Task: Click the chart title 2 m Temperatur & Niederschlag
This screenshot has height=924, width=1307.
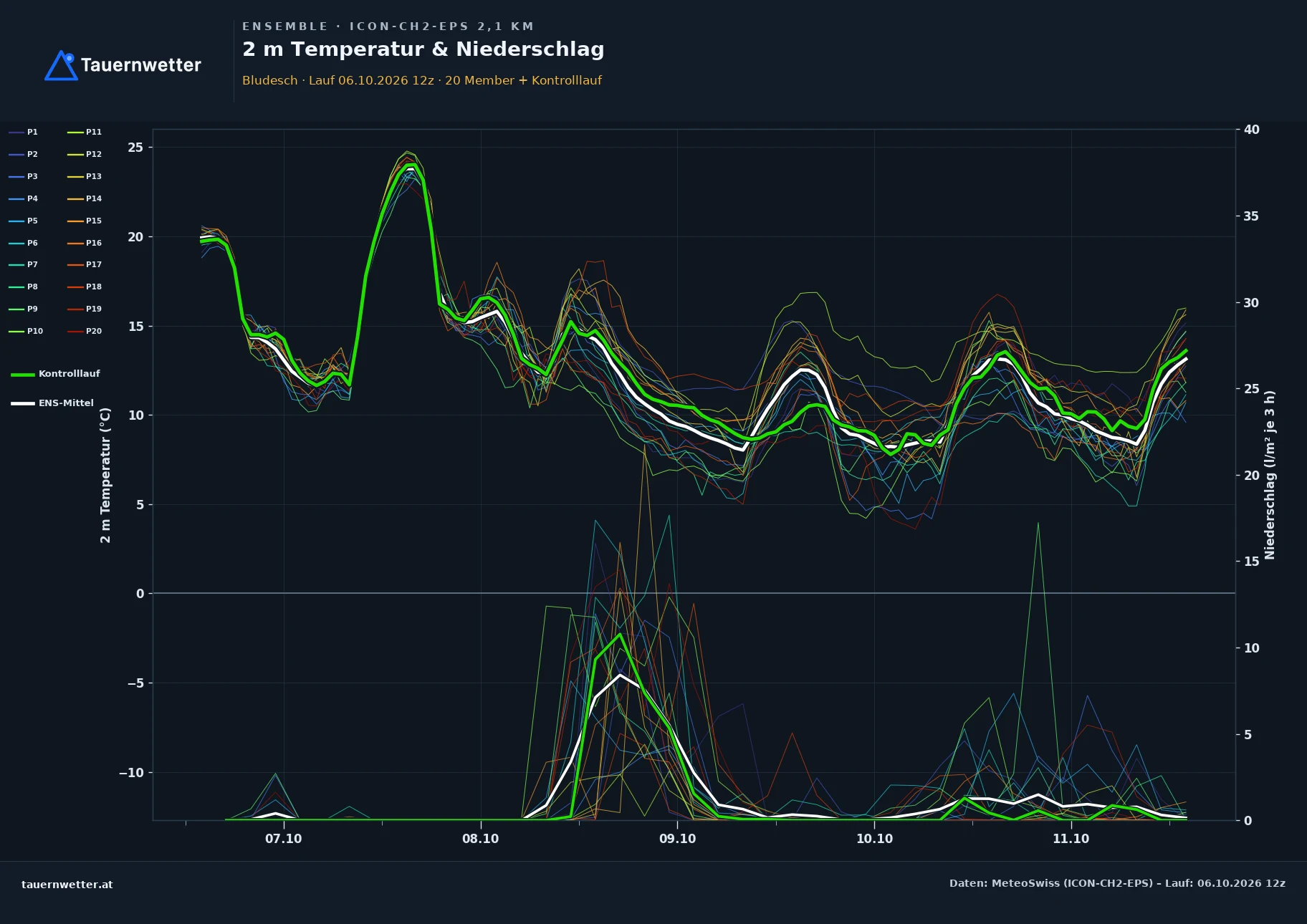Action: tap(423, 49)
